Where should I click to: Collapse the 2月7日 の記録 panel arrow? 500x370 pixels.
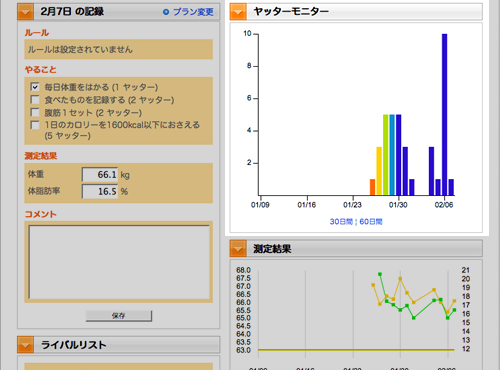pyautogui.click(x=26, y=12)
